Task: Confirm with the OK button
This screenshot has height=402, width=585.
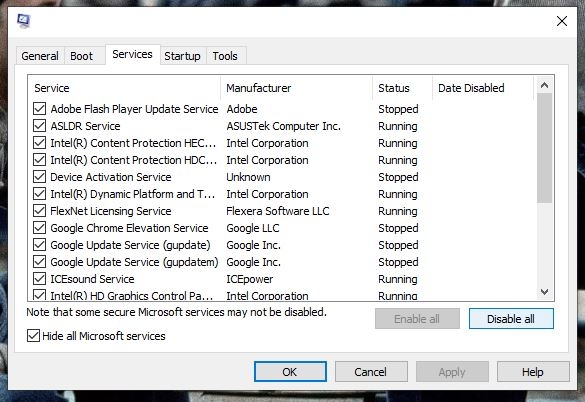Action: (x=290, y=372)
